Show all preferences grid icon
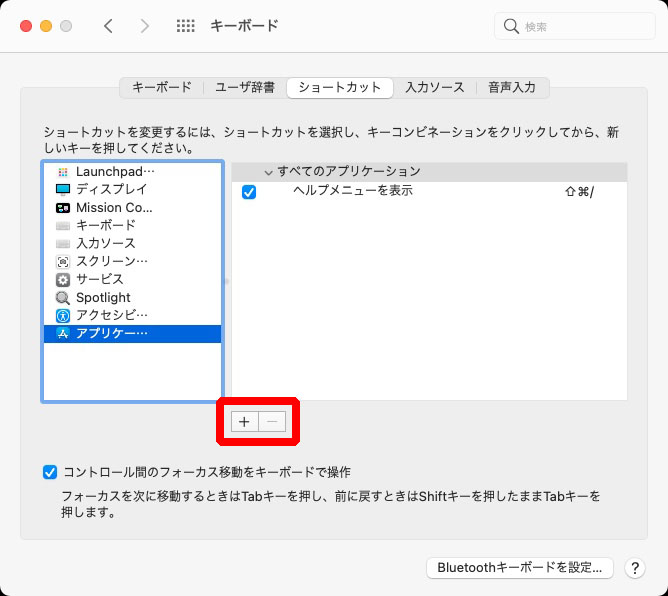Screen dimensions: 668x596 185,26
